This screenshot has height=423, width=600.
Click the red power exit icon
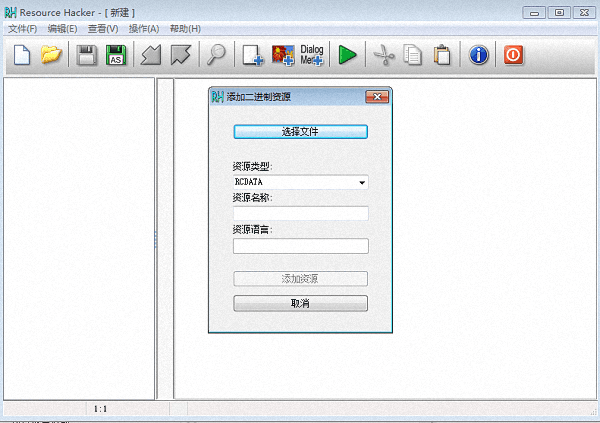pos(513,55)
